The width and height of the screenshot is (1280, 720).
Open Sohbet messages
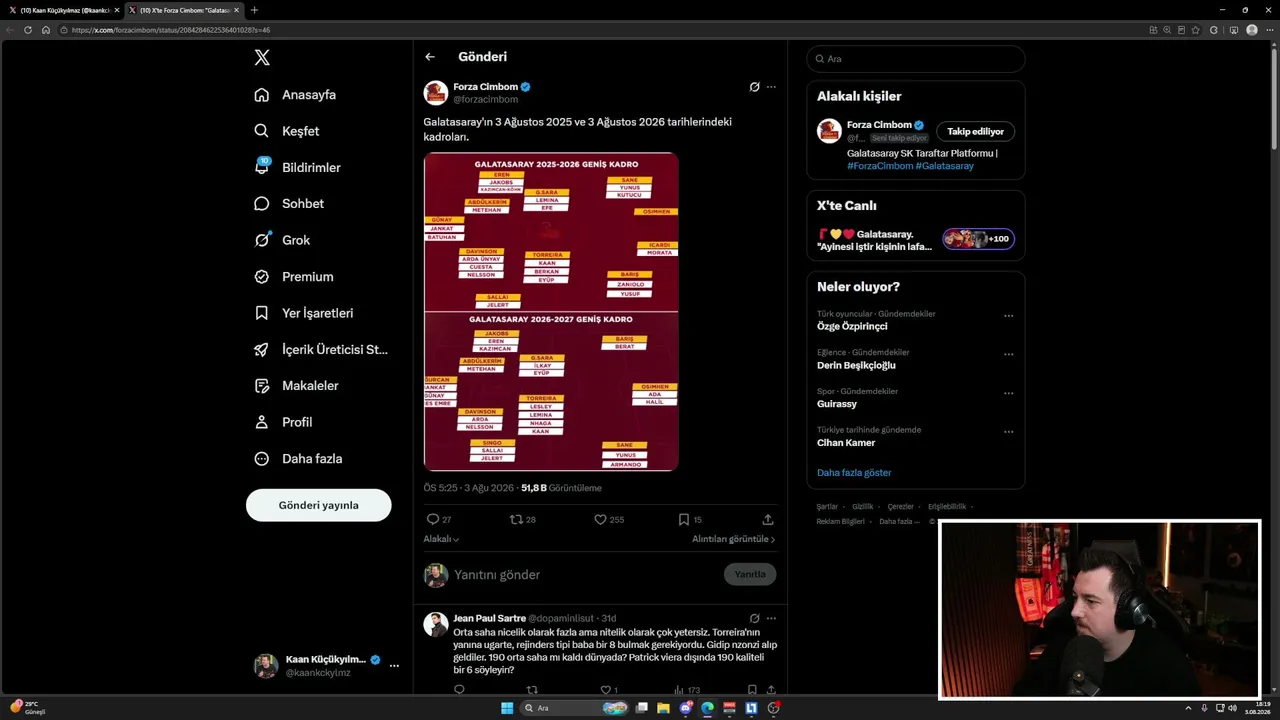tap(289, 204)
